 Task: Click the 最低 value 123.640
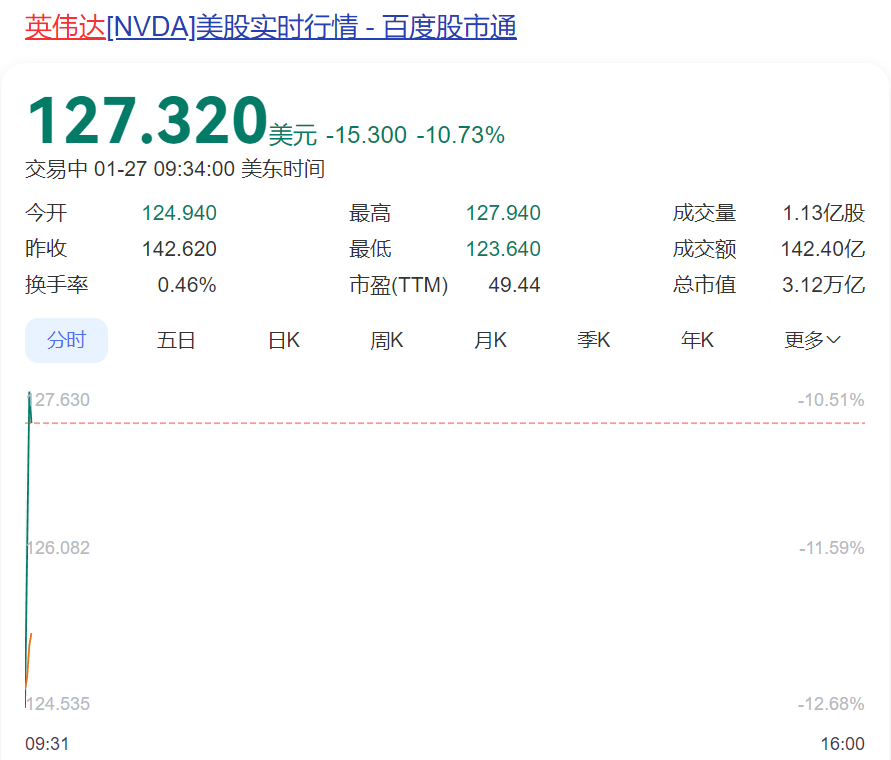point(503,249)
